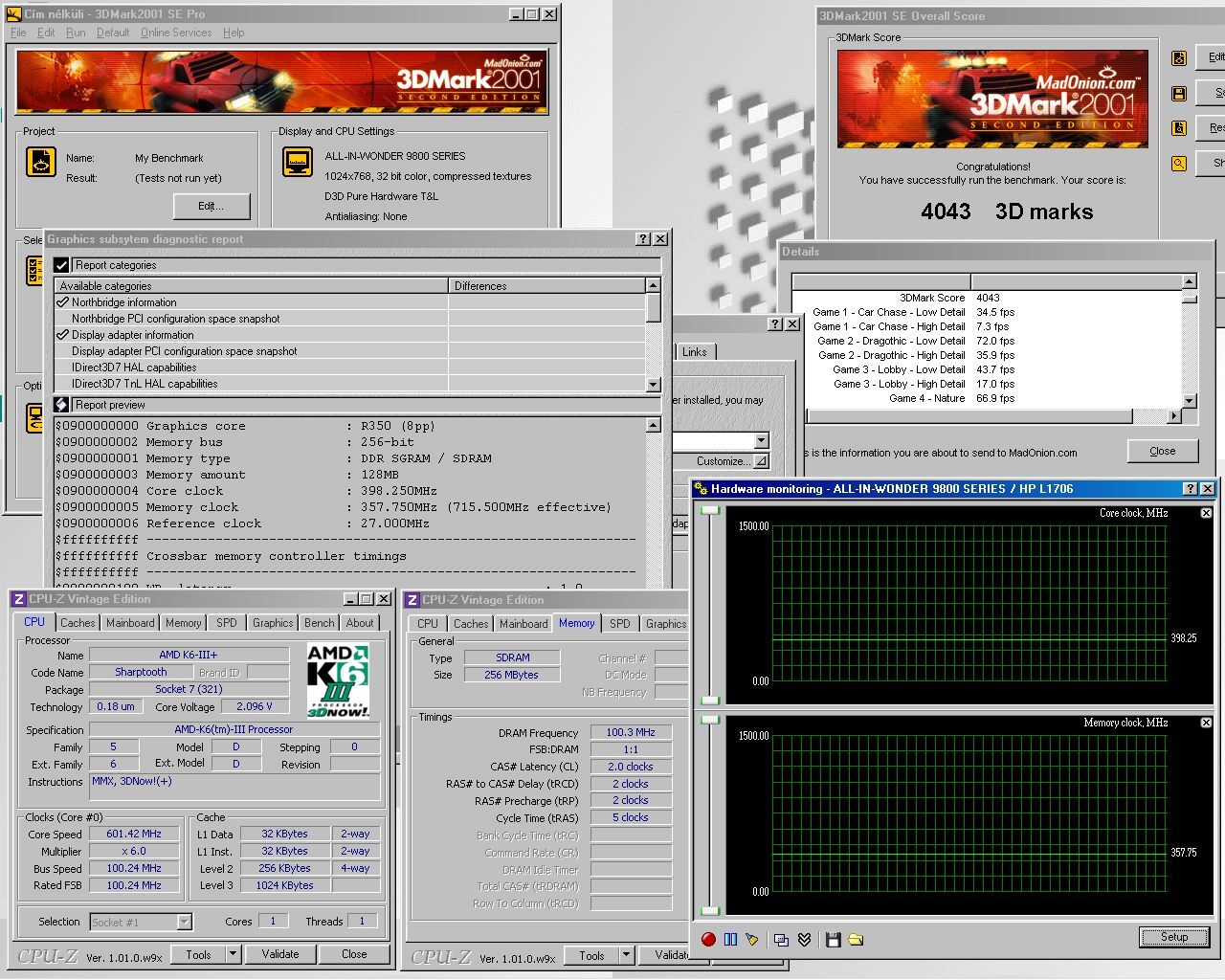Click the AMD K6-III processor logo
This screenshot has height=980, width=1225.
point(338,680)
